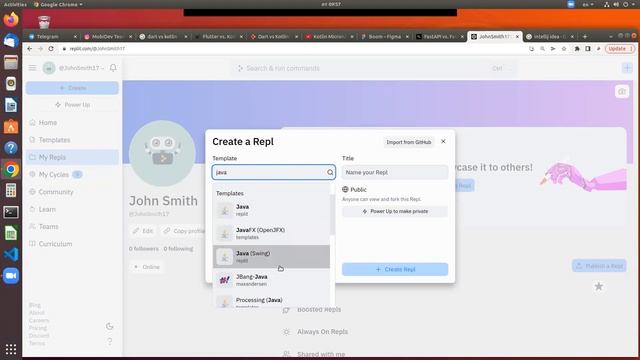
Task: Open the @JohnSmith17 account dropdown
Action: pos(74,68)
